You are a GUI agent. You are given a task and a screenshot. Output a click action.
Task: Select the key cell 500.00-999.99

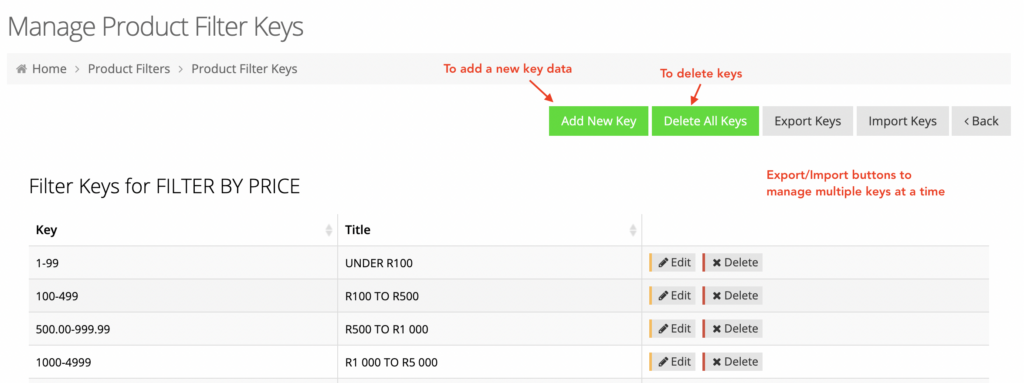tap(183, 329)
